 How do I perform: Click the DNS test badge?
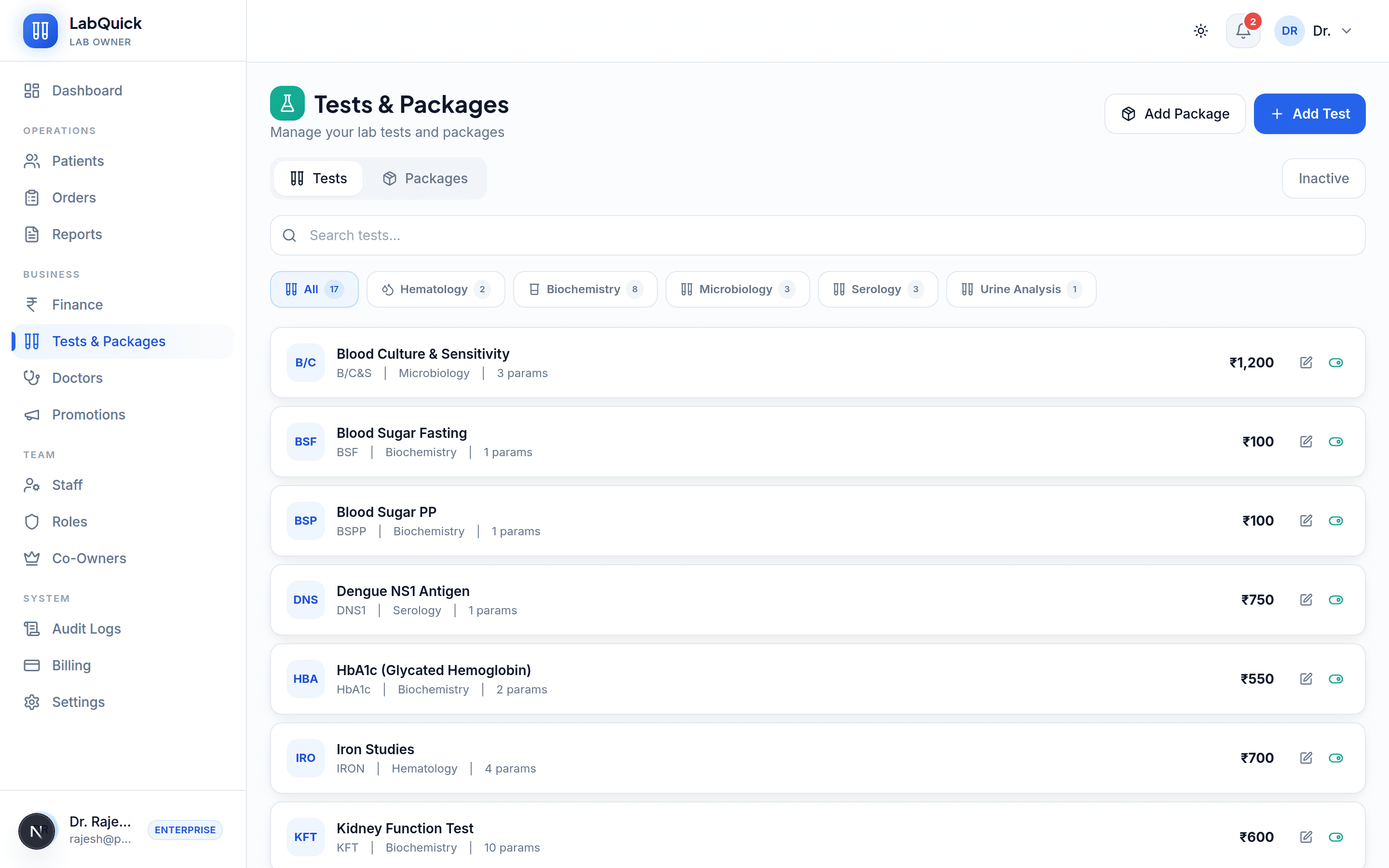(305, 600)
